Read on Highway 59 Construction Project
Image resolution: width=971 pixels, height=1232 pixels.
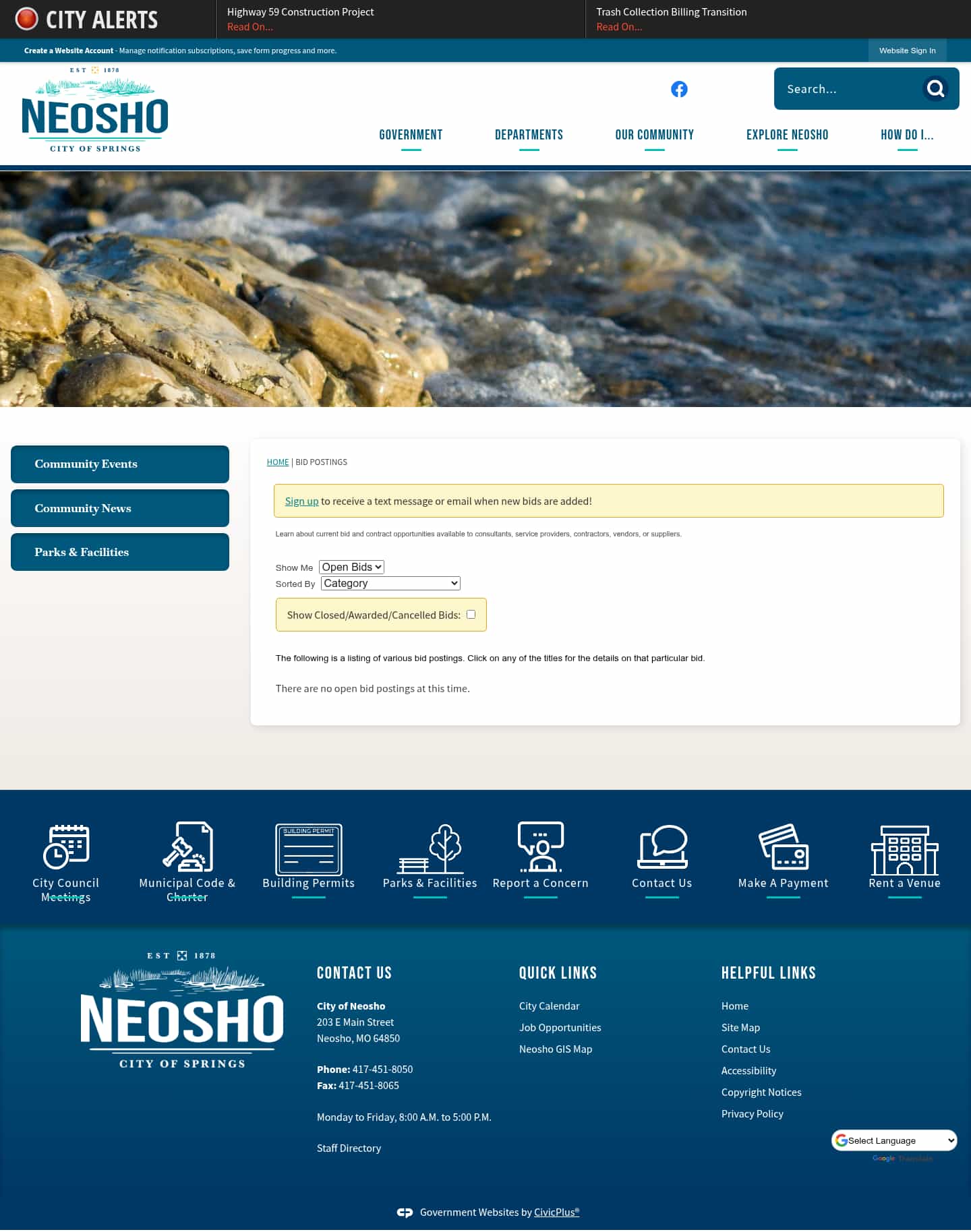[249, 27]
